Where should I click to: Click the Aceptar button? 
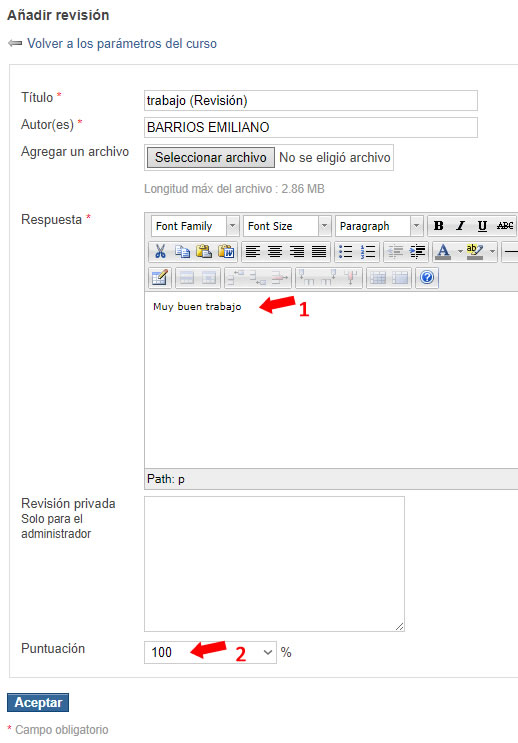pyautogui.click(x=38, y=702)
